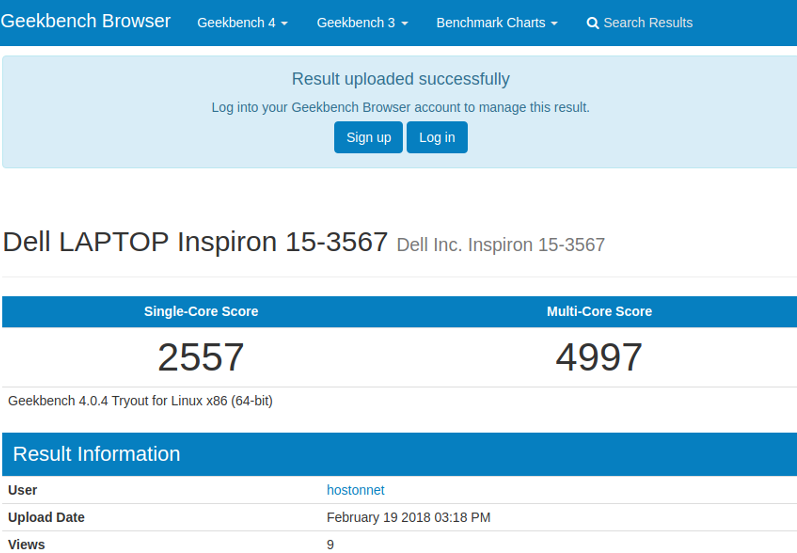The image size is (797, 553).
Task: Open the hostonnet user profile link
Action: 355,490
